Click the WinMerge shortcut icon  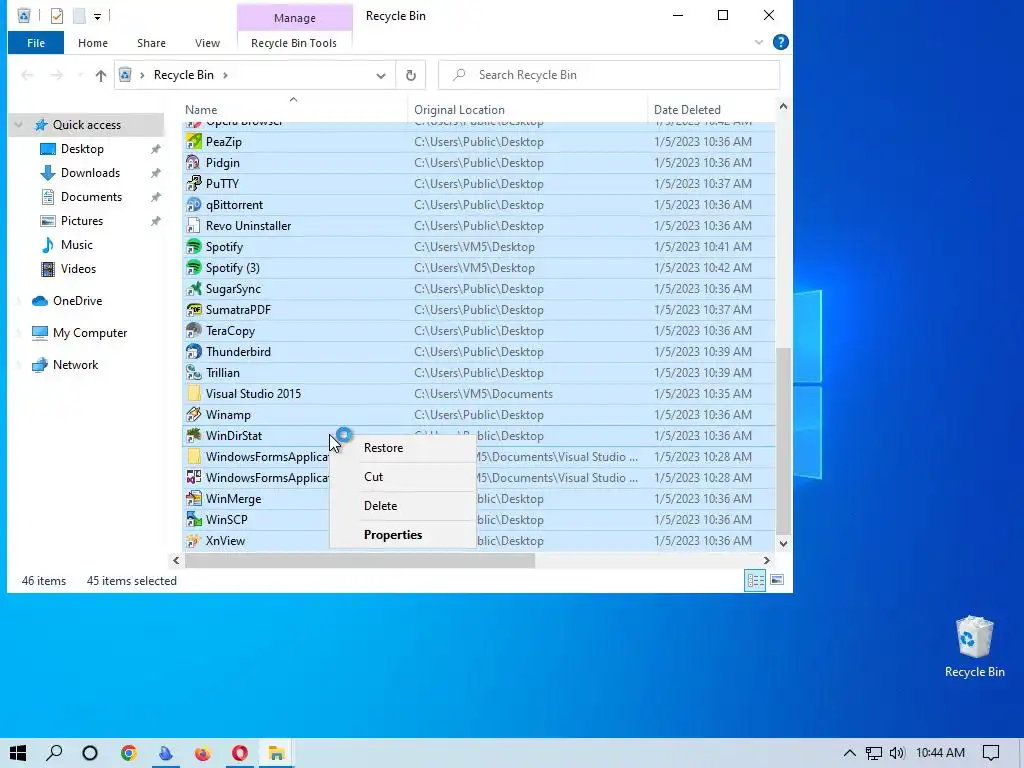click(x=193, y=498)
